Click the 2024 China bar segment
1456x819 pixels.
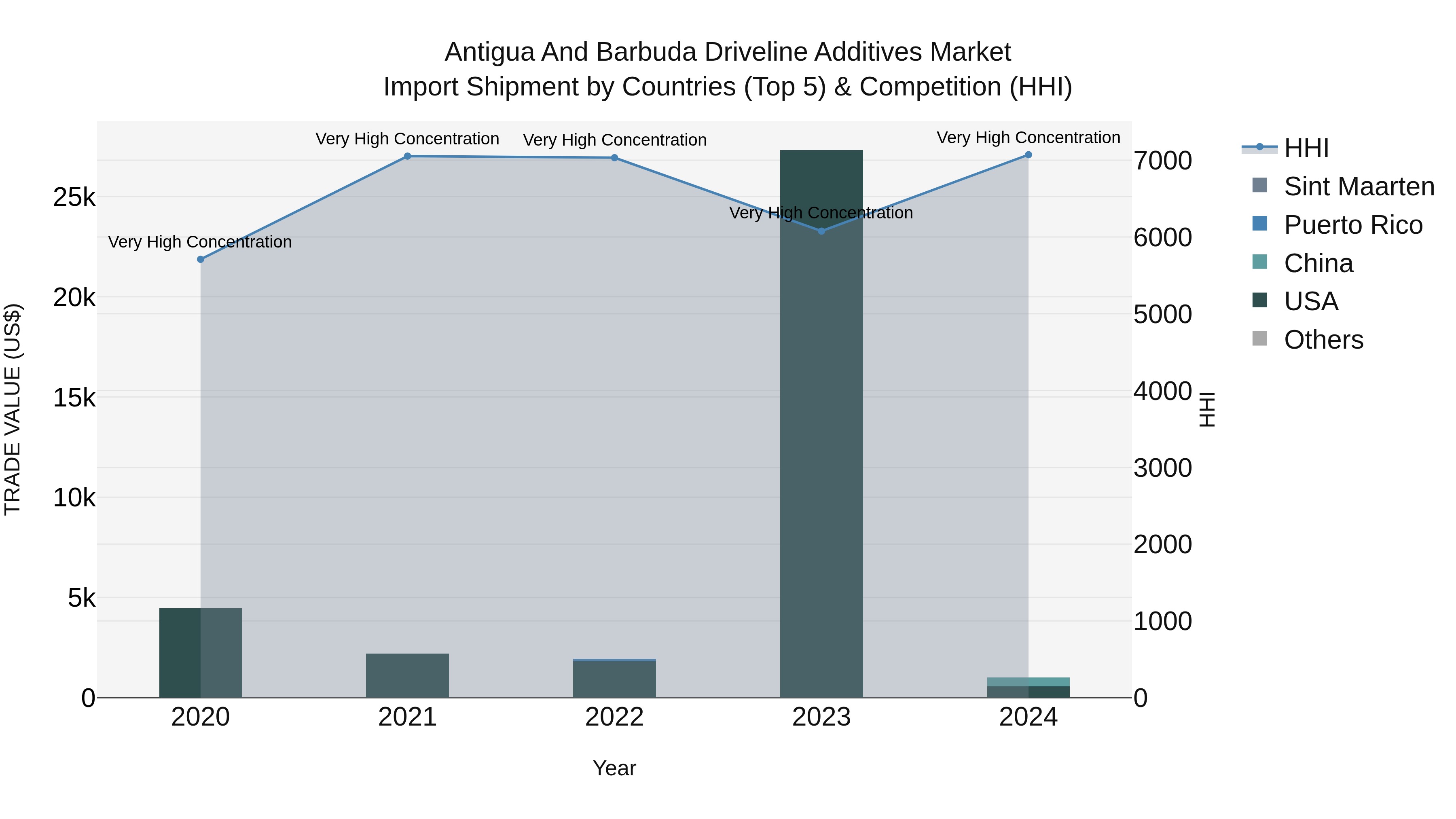1028,681
